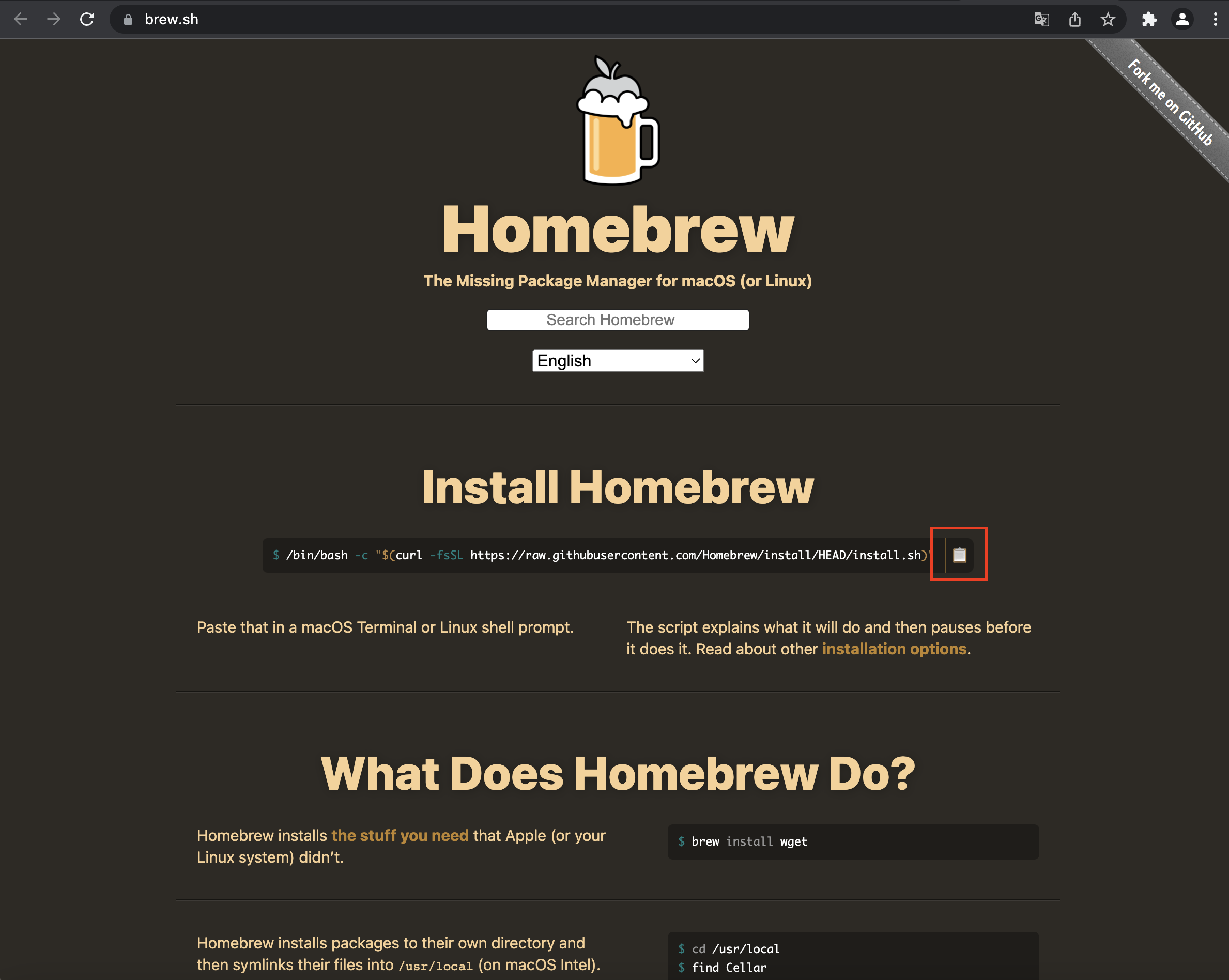Click the install command code block
The image size is (1229, 980).
click(598, 555)
